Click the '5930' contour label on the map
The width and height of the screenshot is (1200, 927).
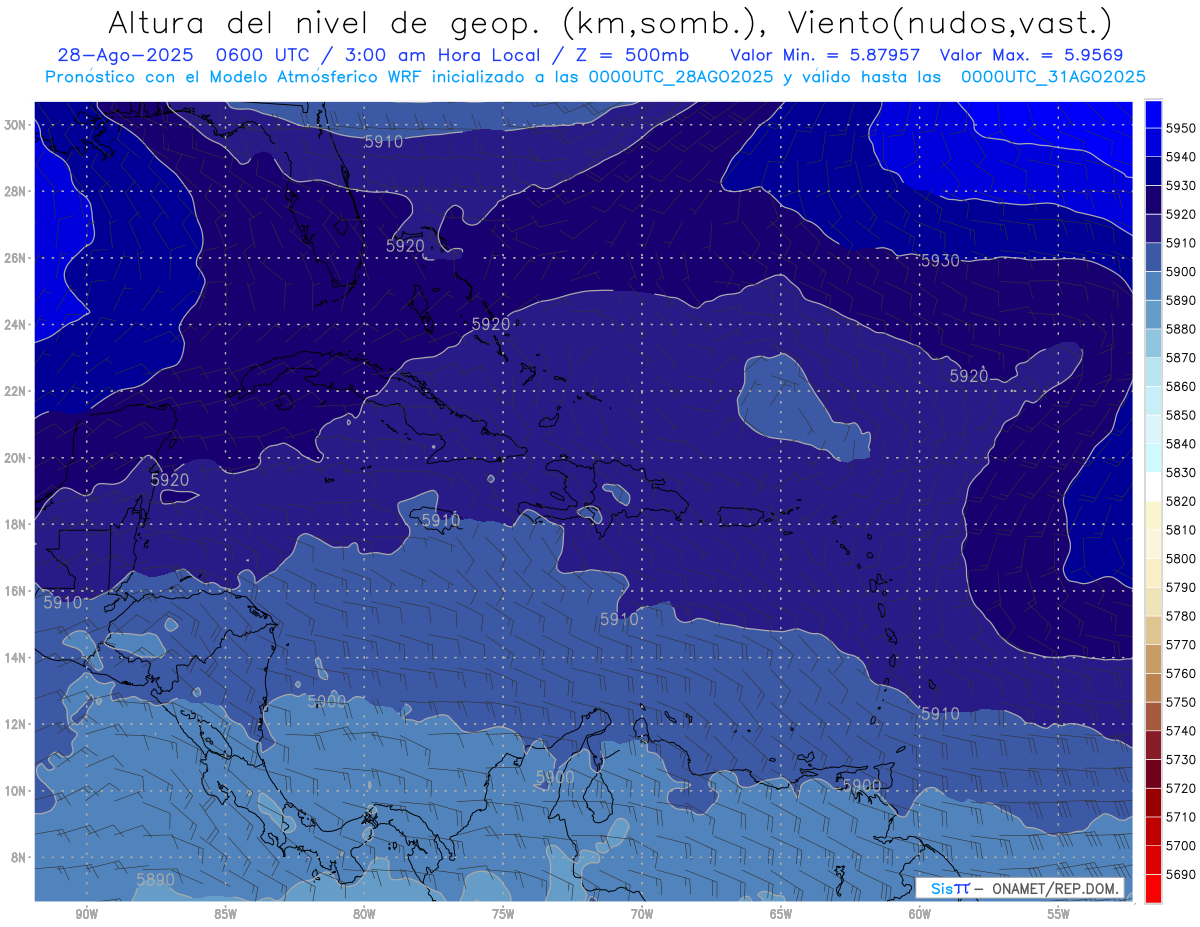click(940, 261)
